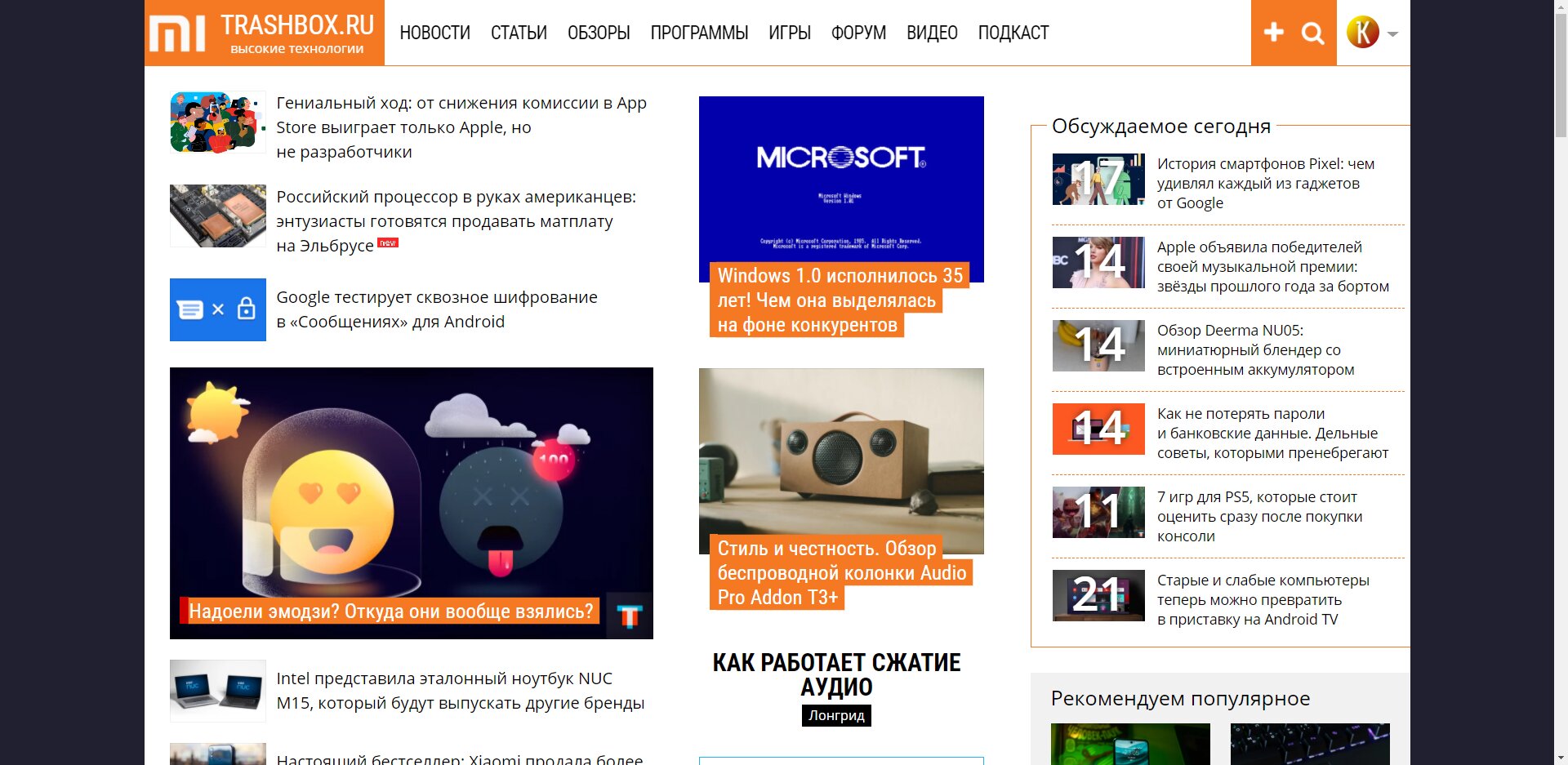Open Pixel smartphones history thumbnail with 17 comments
Screen dimensions: 1568x765
(1098, 179)
